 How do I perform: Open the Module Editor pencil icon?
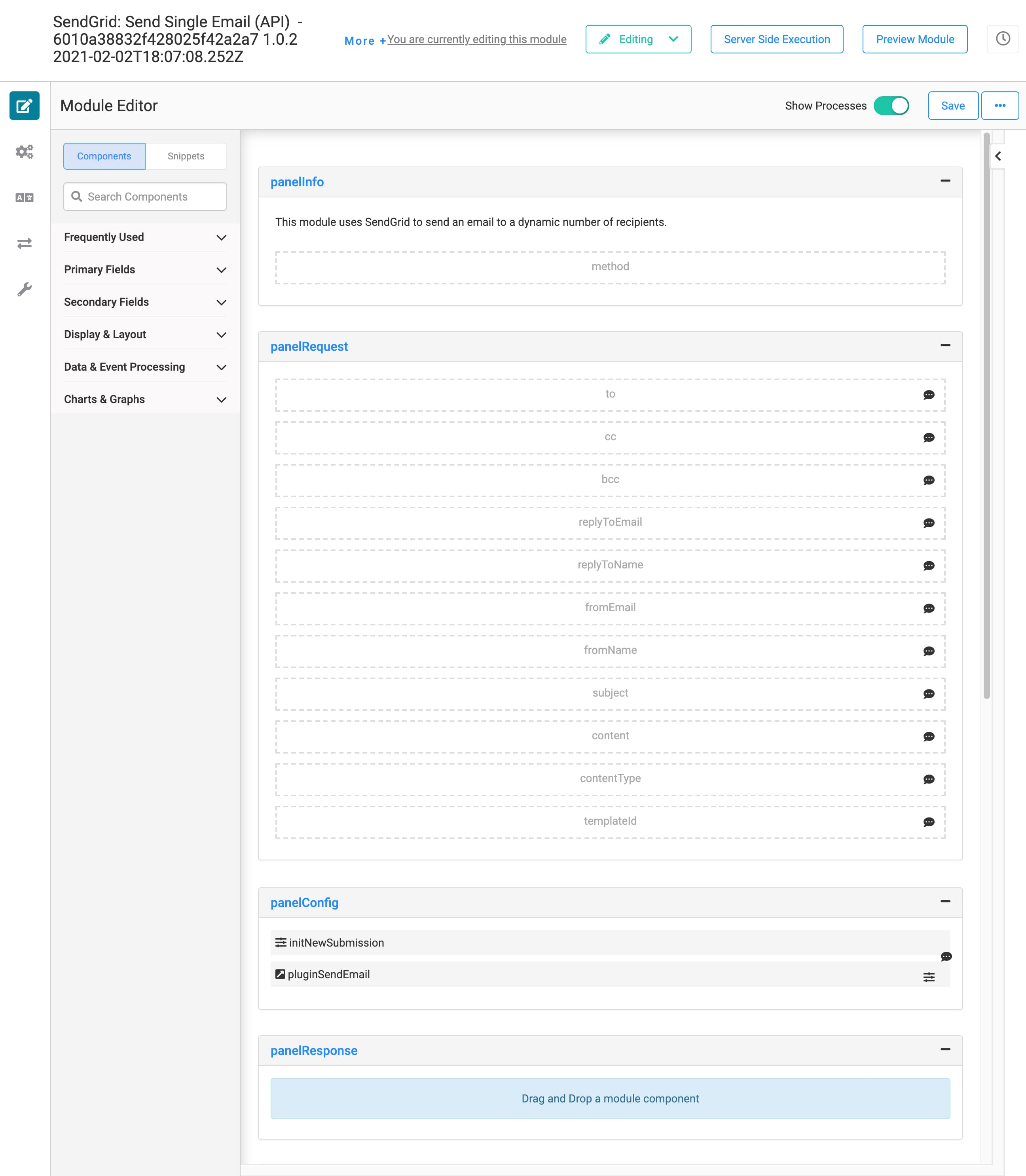(25, 106)
